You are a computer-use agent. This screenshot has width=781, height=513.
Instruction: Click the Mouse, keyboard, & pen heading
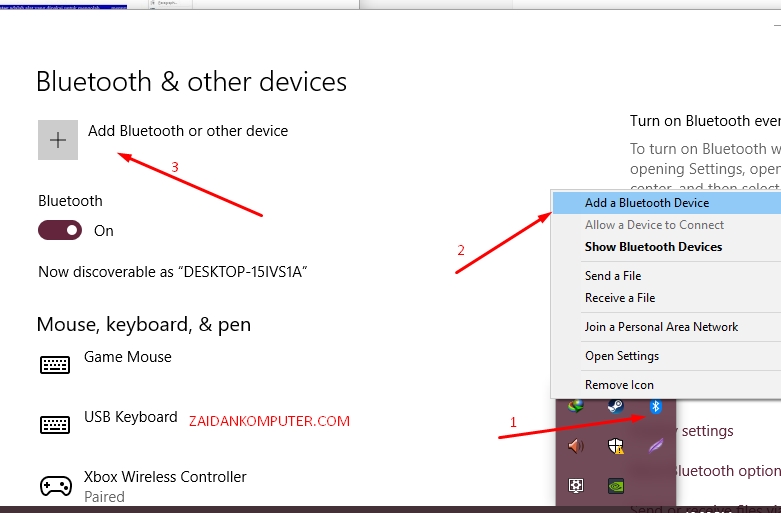[143, 324]
